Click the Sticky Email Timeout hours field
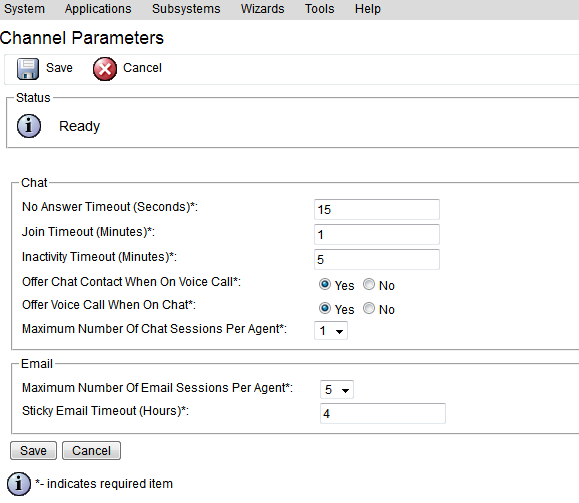Image resolution: width=579 pixels, height=503 pixels. [x=383, y=413]
